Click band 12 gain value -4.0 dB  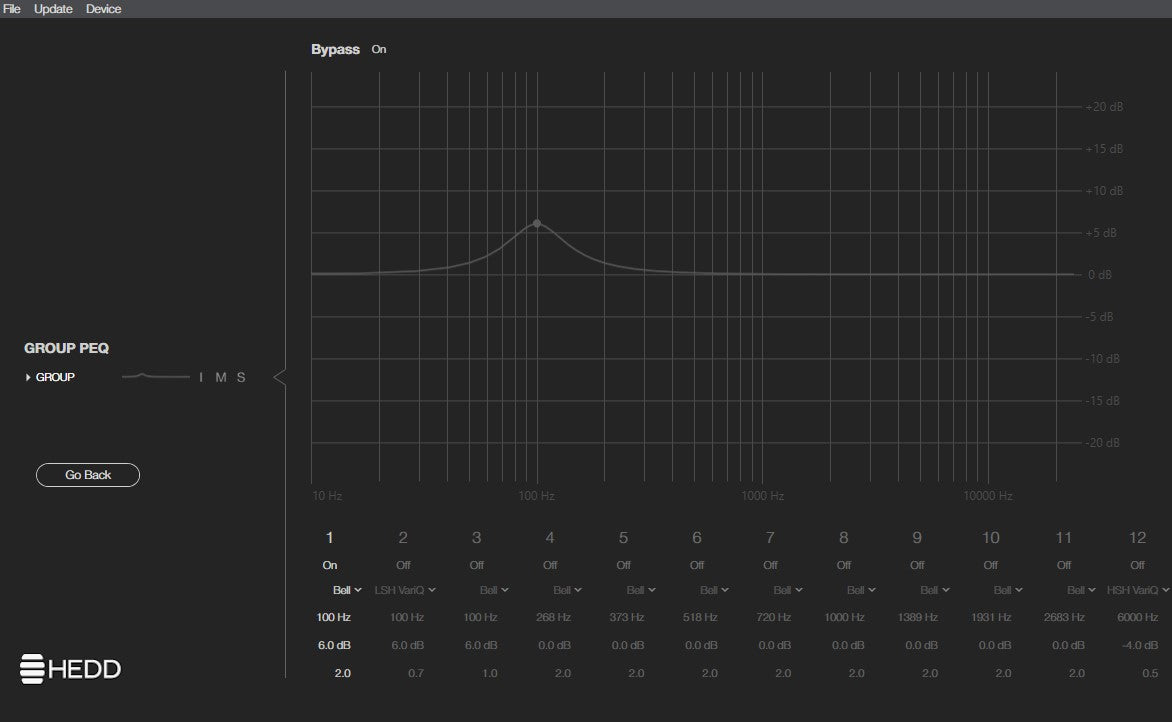click(x=1140, y=645)
